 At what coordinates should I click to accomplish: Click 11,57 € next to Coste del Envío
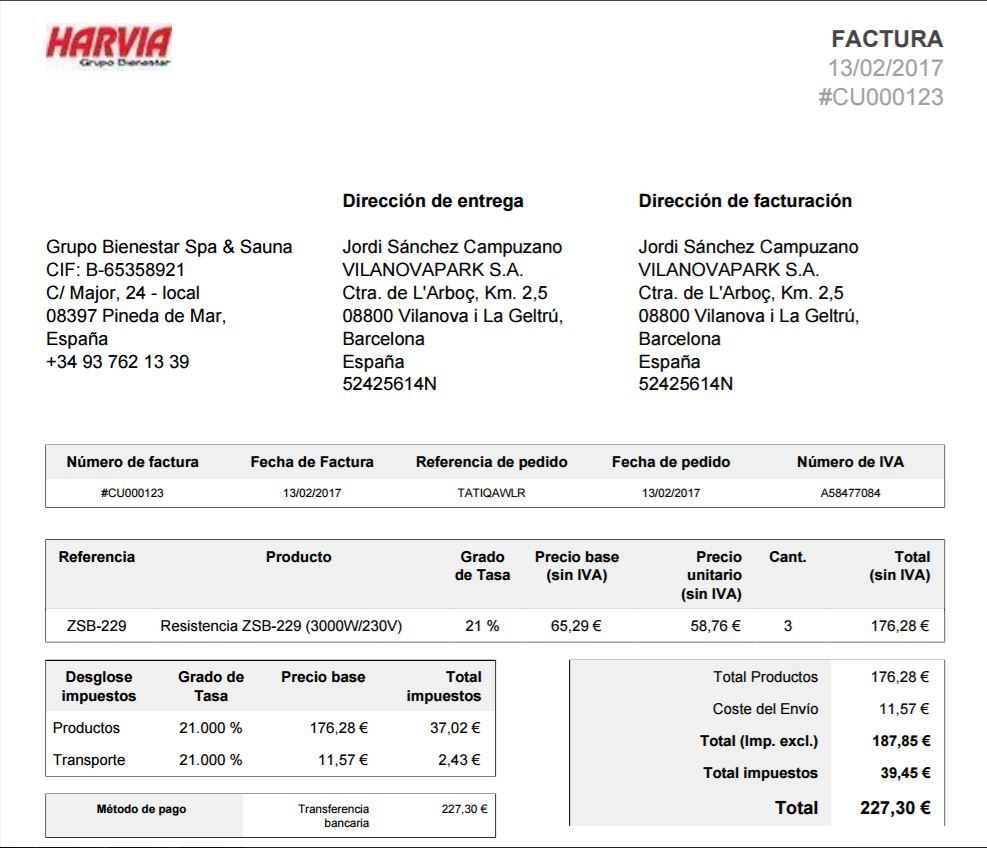(904, 709)
